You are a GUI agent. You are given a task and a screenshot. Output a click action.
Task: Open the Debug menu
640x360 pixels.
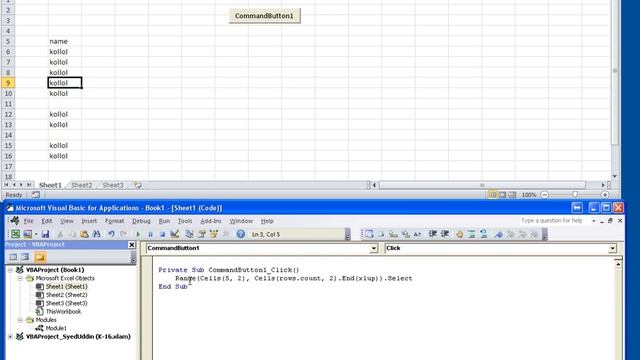[141, 221]
